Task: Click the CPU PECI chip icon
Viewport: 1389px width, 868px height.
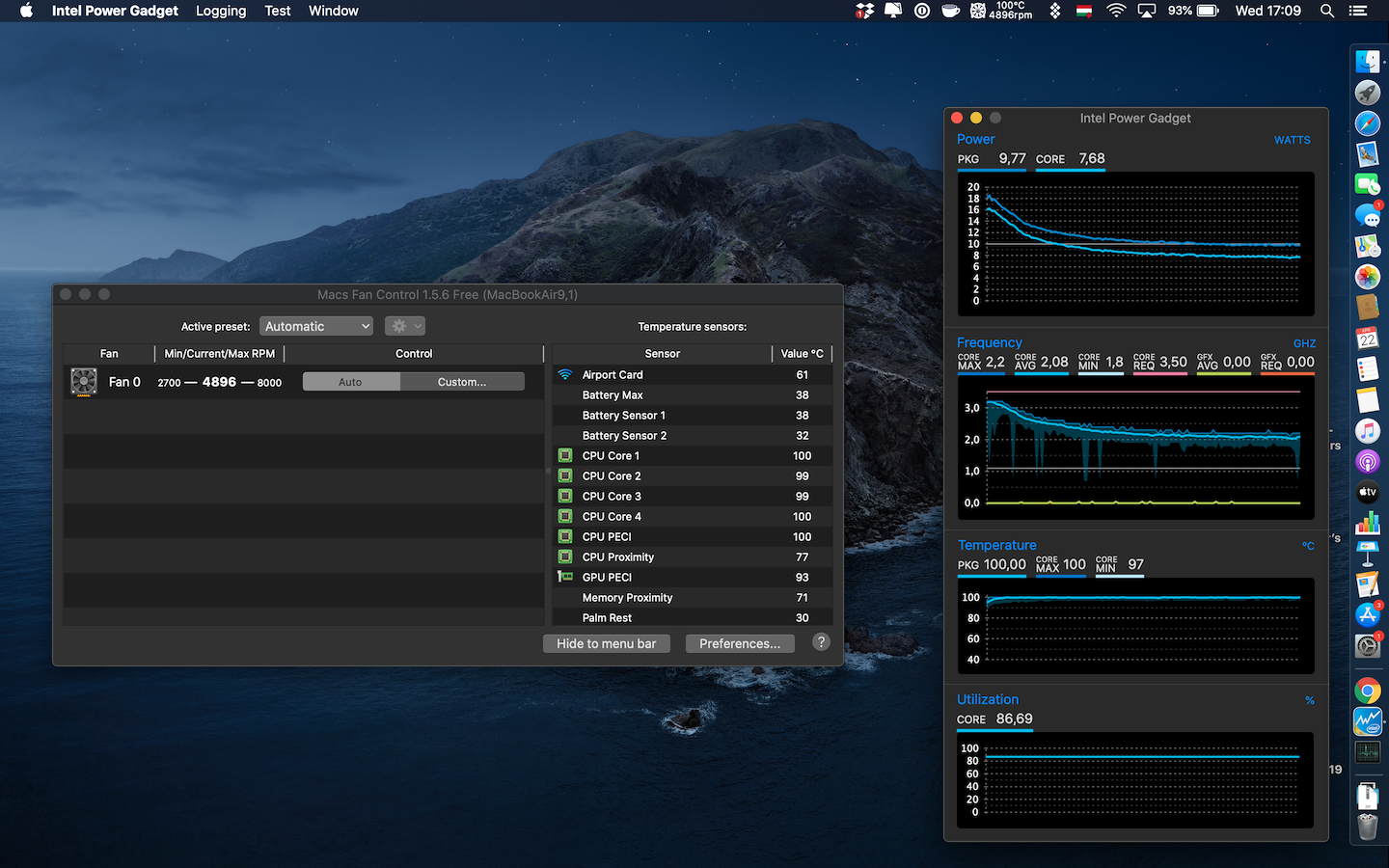Action: 565,536
